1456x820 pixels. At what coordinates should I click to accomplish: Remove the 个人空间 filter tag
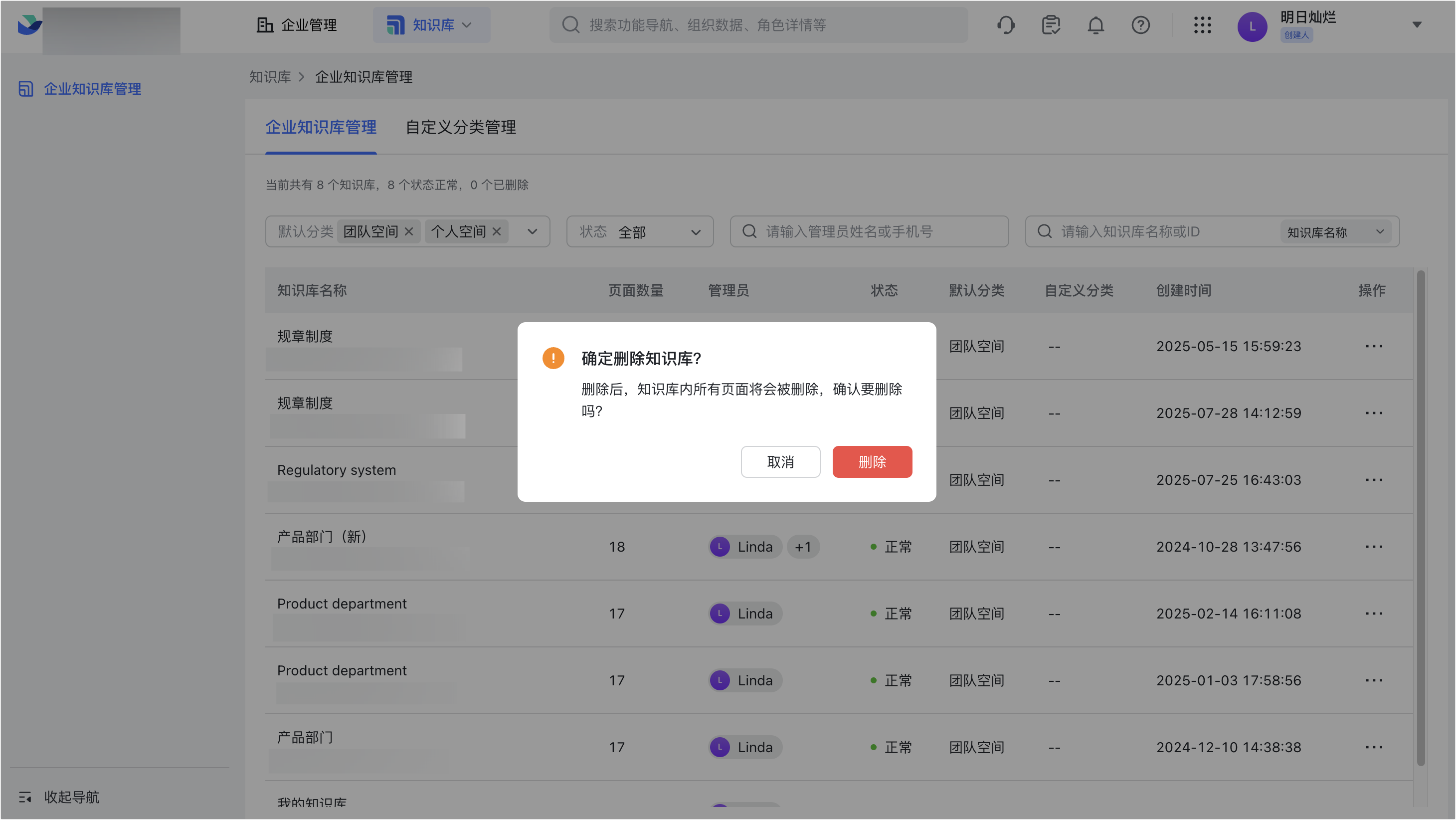(x=497, y=231)
